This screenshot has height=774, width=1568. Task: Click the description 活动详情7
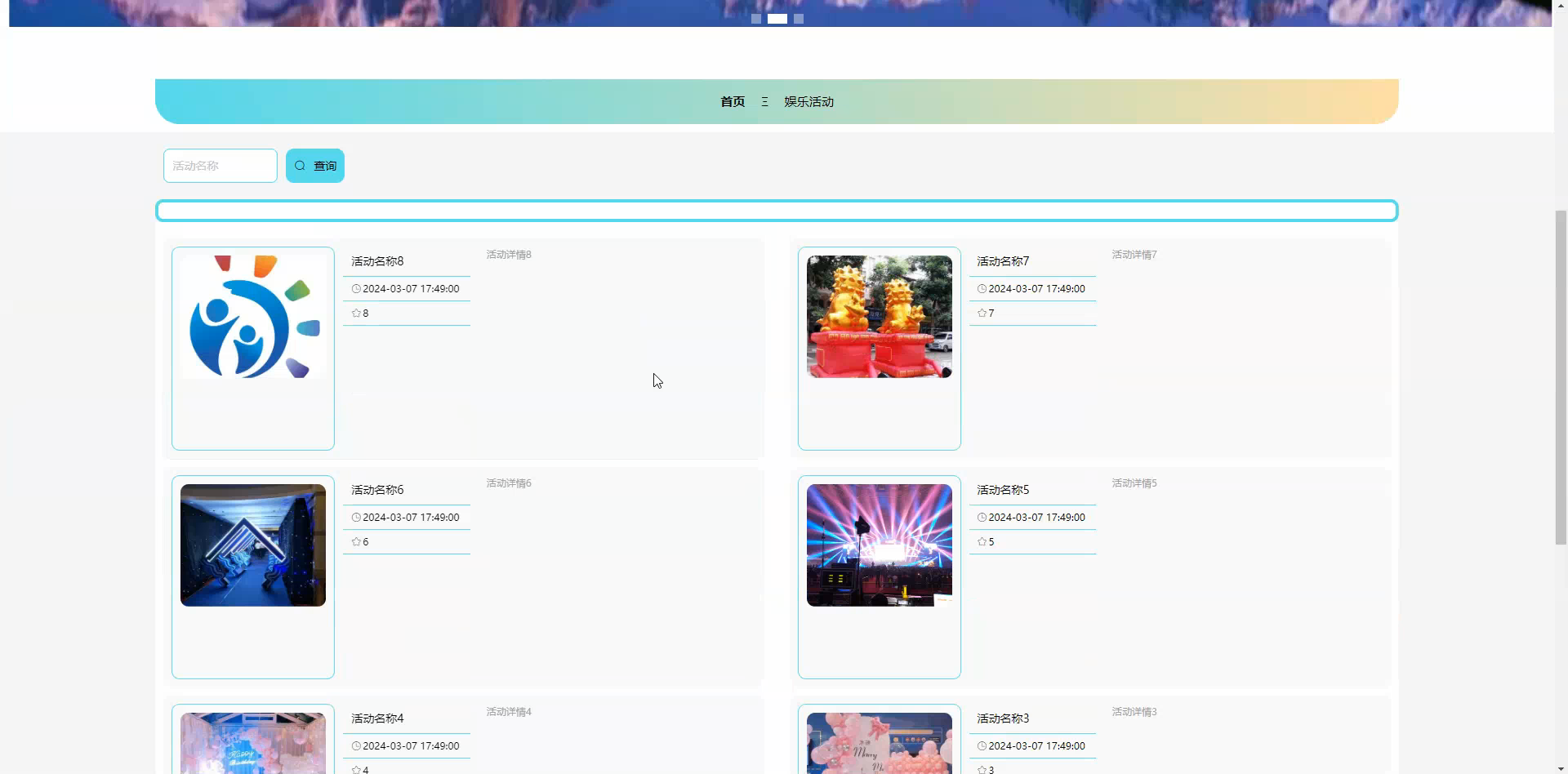pos(1134,255)
